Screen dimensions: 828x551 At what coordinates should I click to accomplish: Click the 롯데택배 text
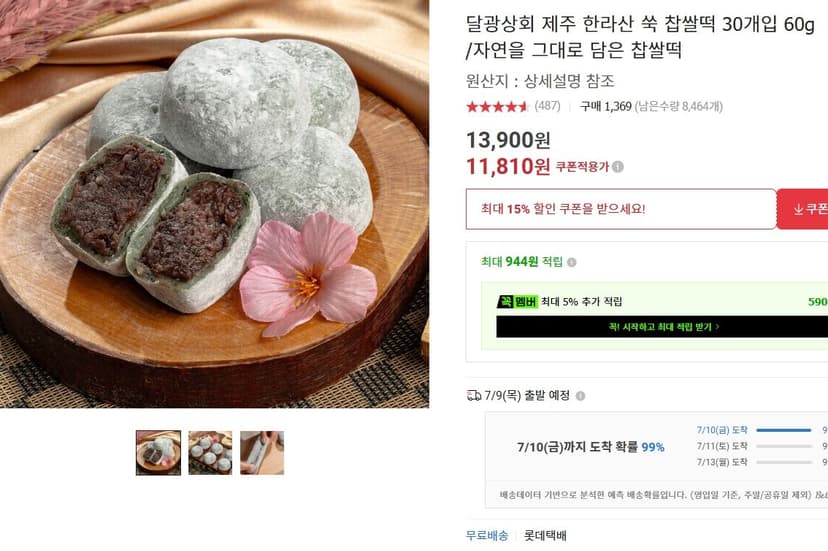coord(545,535)
